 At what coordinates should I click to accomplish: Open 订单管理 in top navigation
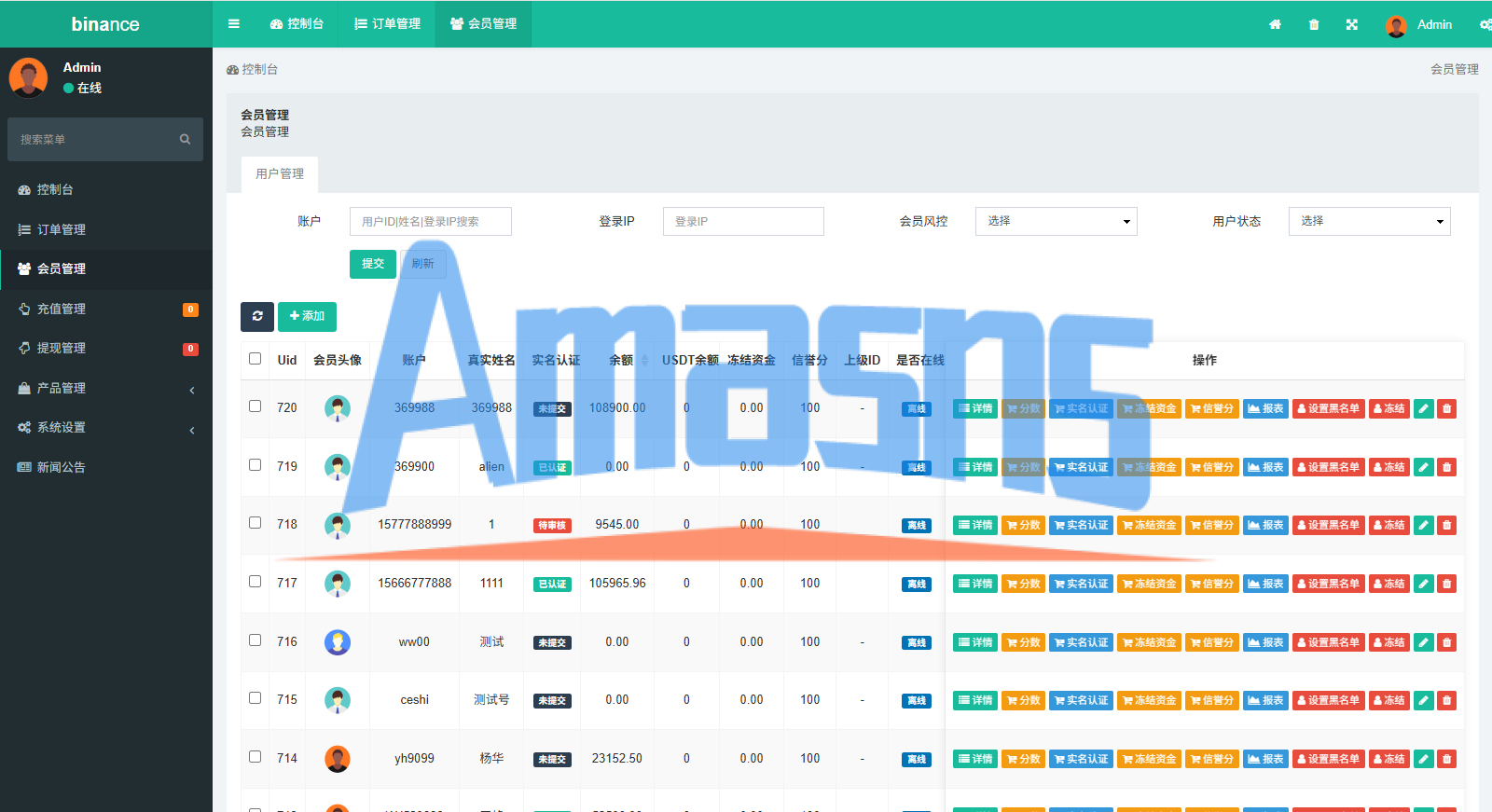tap(387, 24)
